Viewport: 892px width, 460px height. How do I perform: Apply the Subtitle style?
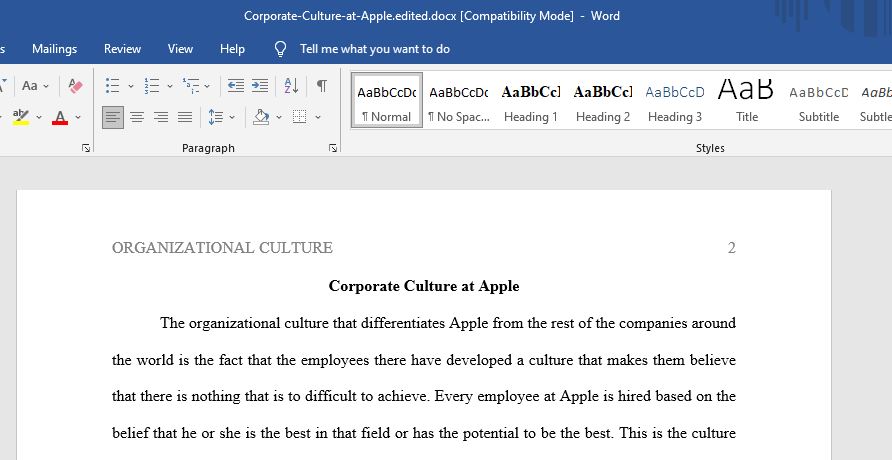[819, 100]
